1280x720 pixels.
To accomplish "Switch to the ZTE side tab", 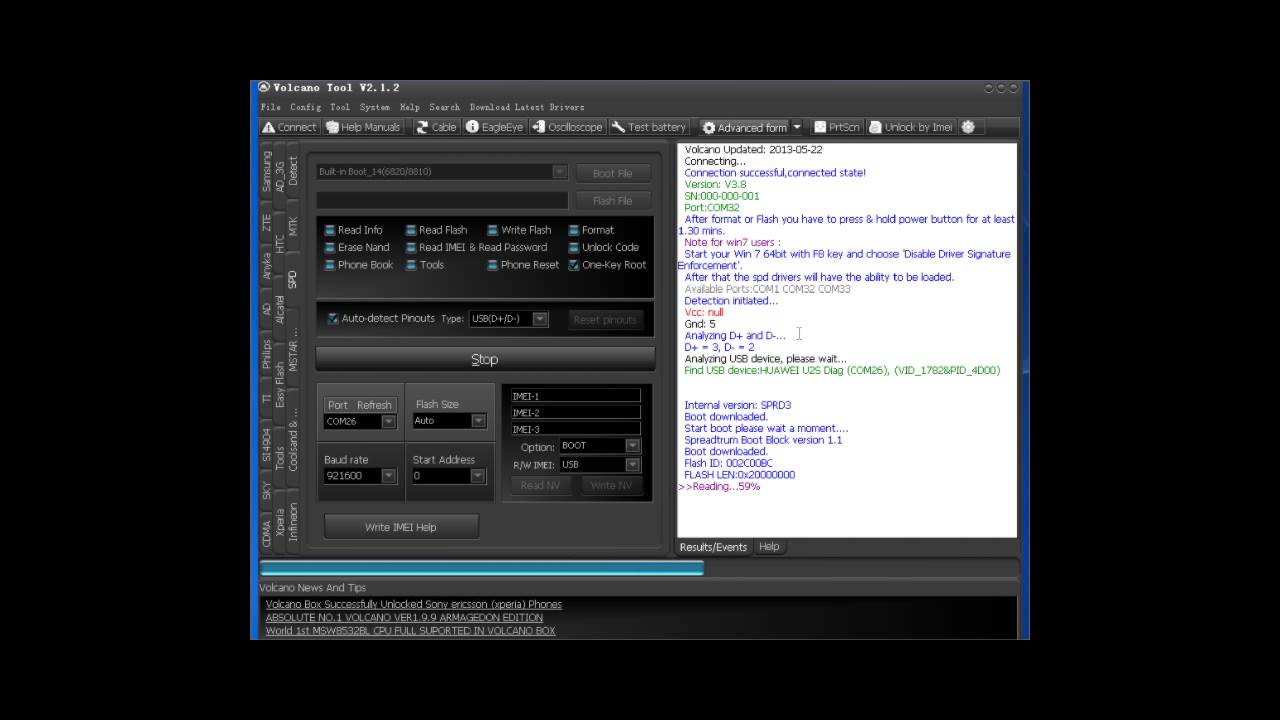I will click(x=267, y=222).
